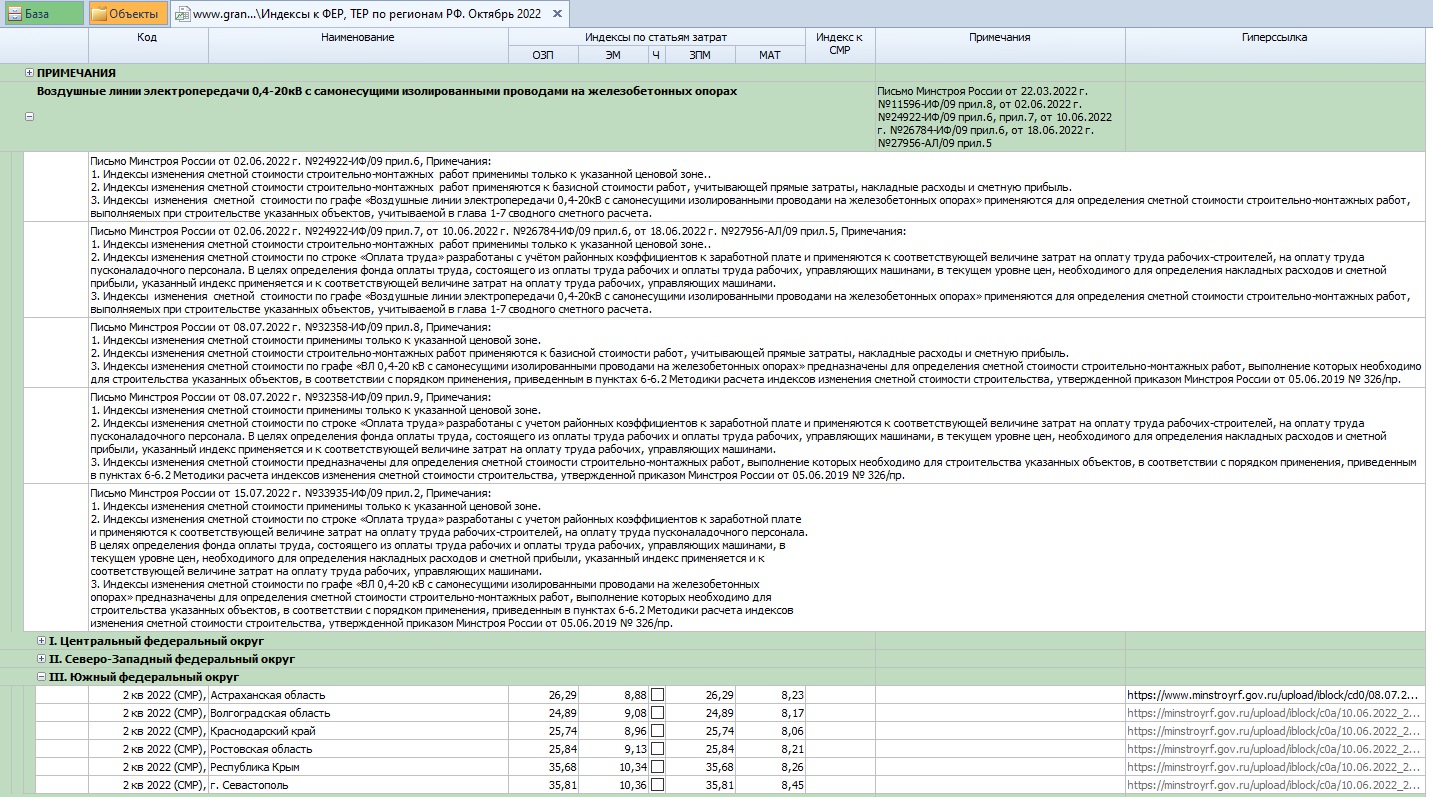Click the ЗПМ column header
This screenshot has height=797, width=1433.
(701, 55)
